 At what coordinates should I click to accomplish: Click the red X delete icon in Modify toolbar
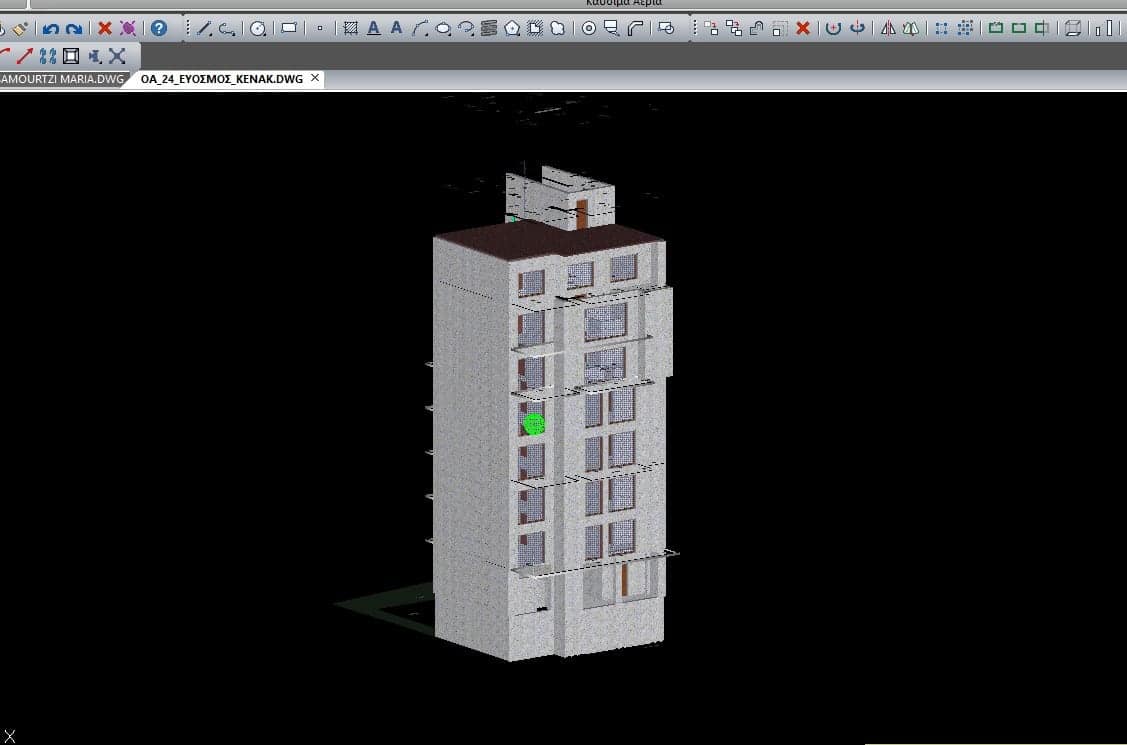pos(802,28)
